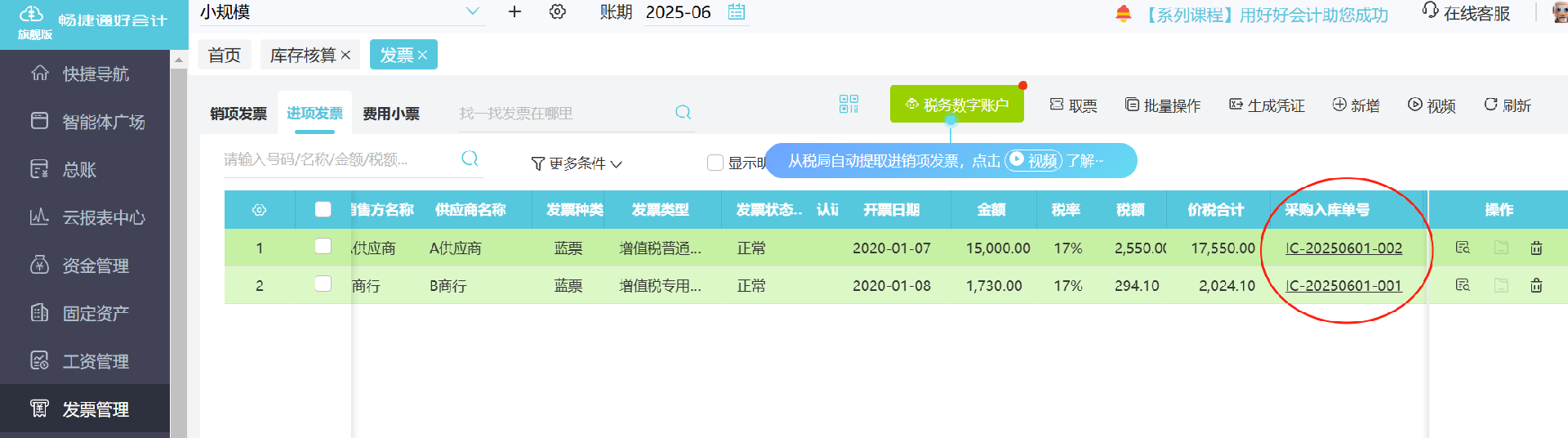Click 金额 column header

click(991, 210)
